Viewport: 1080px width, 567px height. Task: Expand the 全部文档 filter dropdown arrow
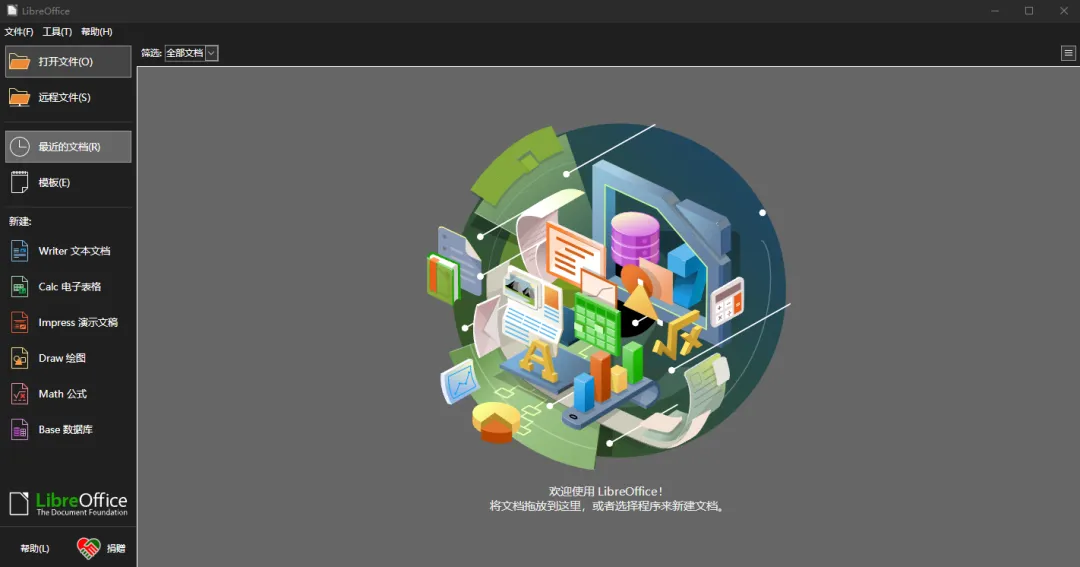coord(211,53)
